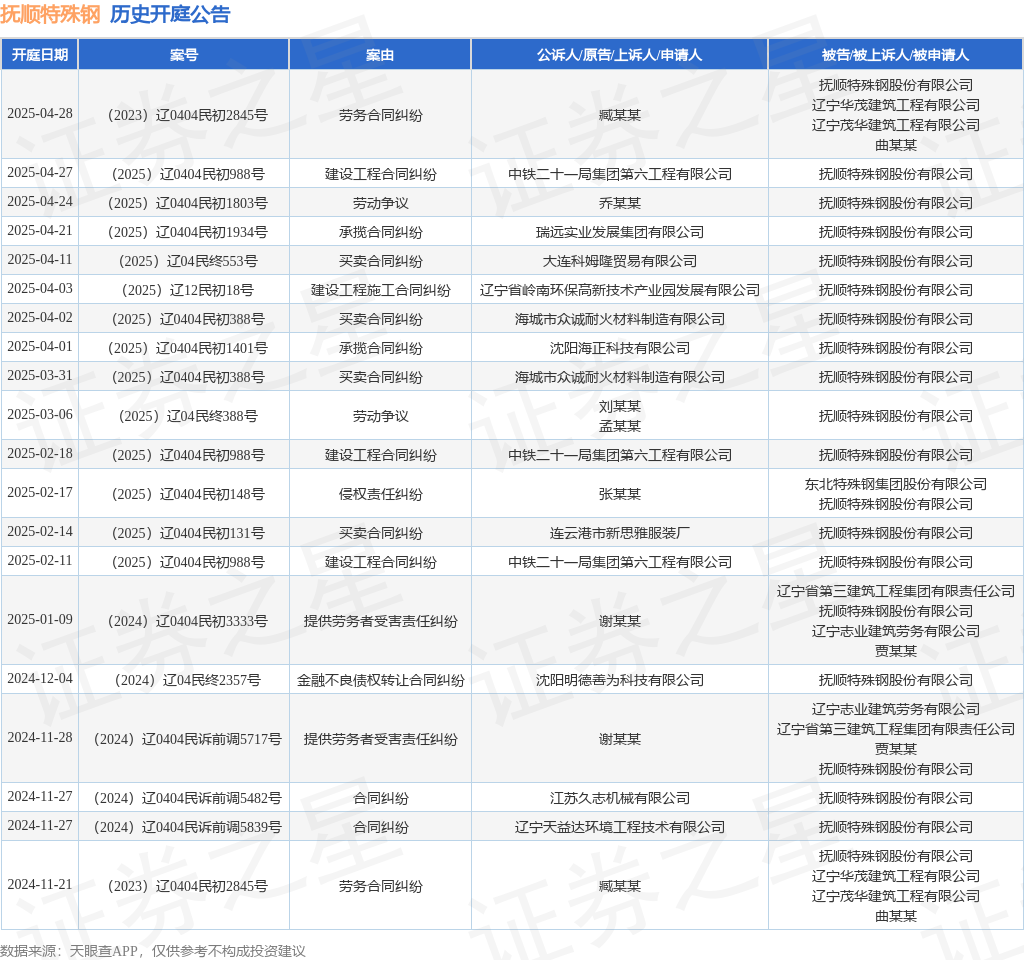Click 劳动争议 in the 2025-04-24 row
The image size is (1024, 960).
[381, 203]
